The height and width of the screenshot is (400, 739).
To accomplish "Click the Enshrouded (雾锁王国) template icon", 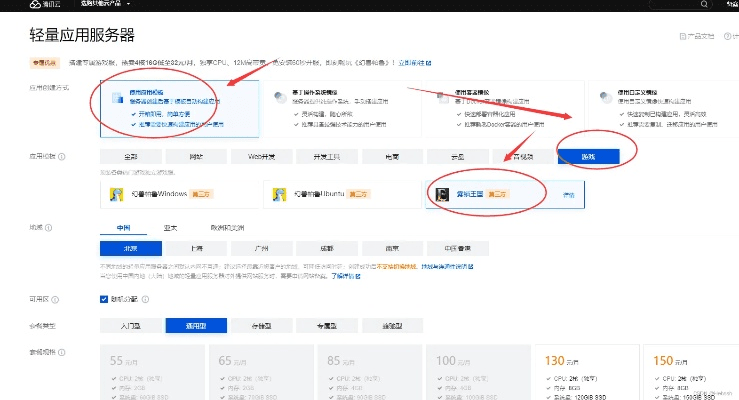I will (x=442, y=194).
